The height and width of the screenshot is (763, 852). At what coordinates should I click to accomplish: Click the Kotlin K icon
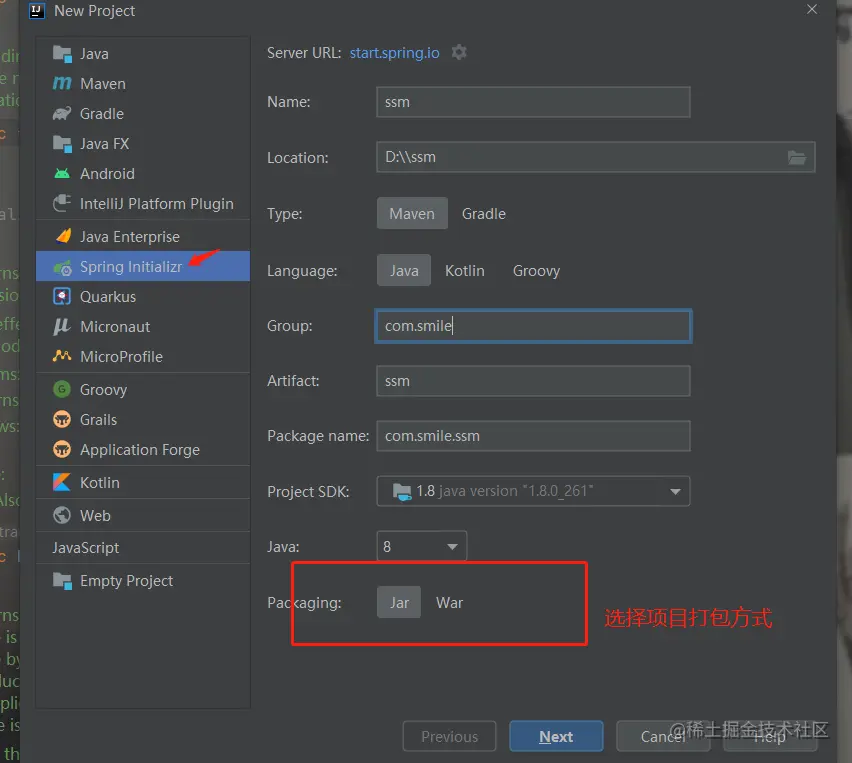point(62,483)
